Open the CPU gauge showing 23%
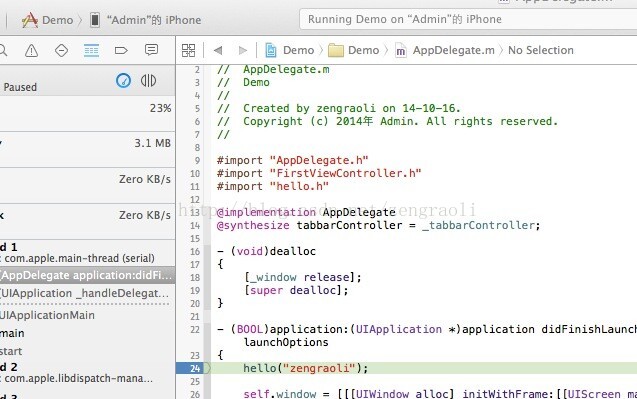Viewport: 637px width, 399px height. click(x=87, y=113)
